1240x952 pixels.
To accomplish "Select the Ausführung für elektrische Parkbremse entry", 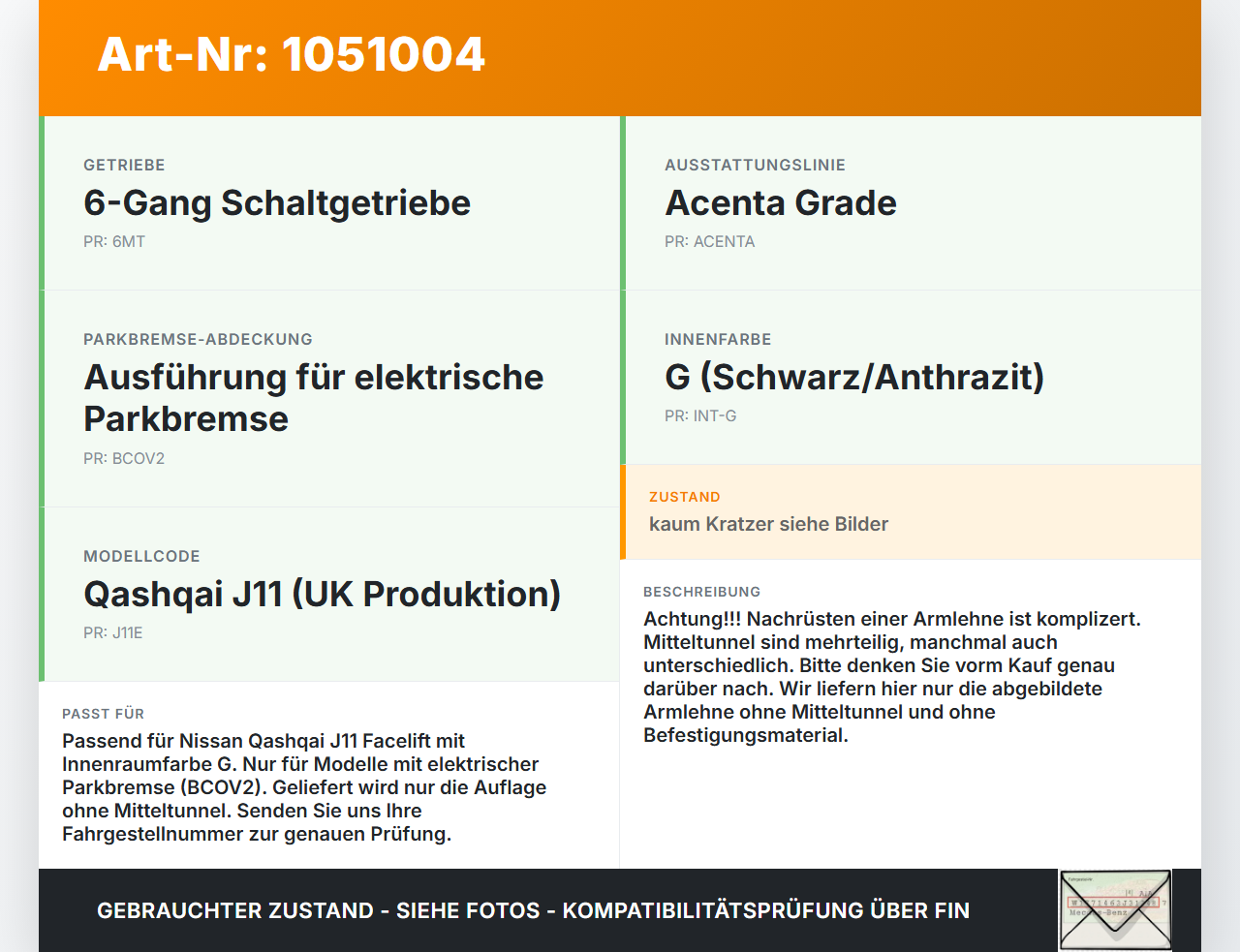I will (329, 399).
